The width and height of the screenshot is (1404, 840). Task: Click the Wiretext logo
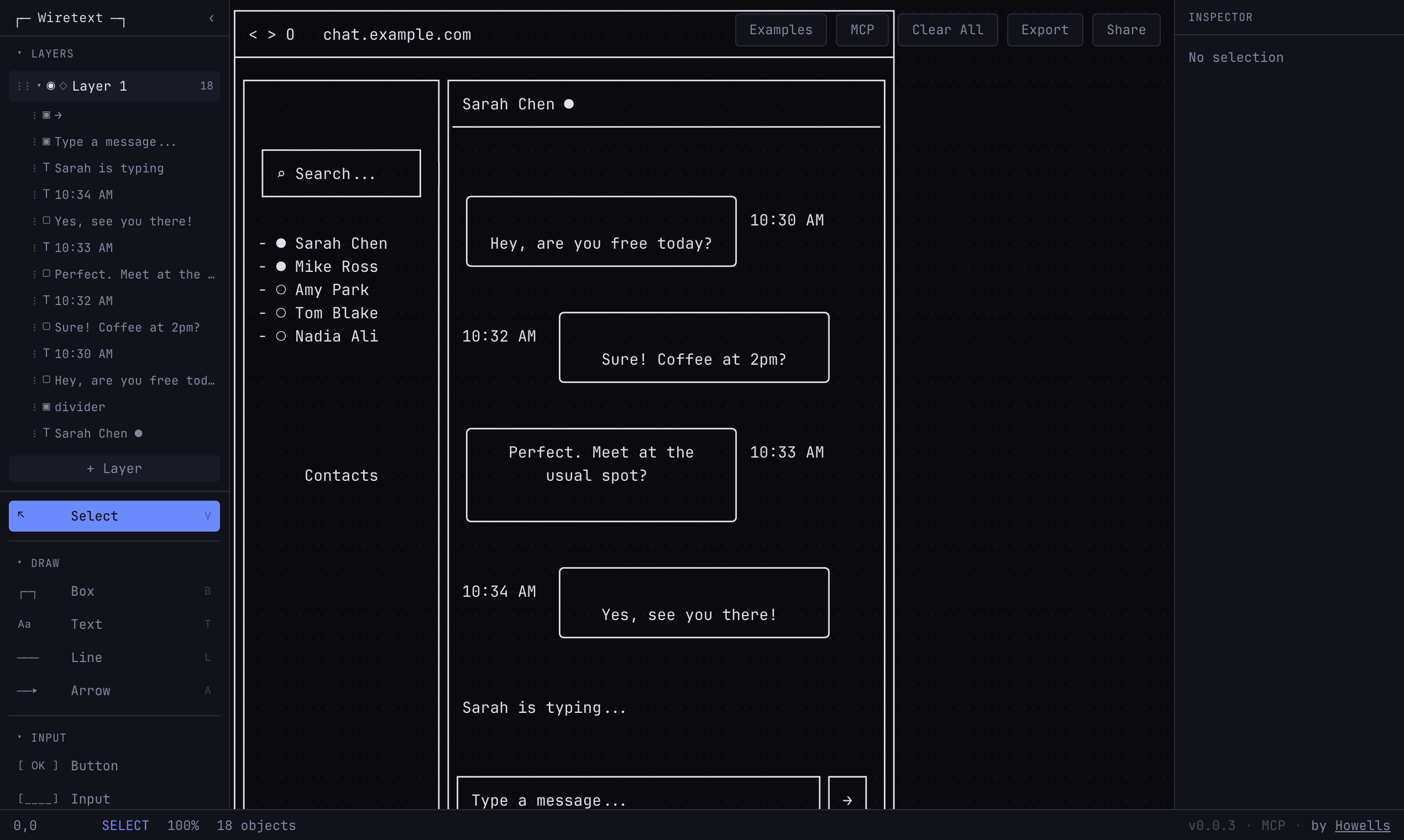click(x=70, y=18)
